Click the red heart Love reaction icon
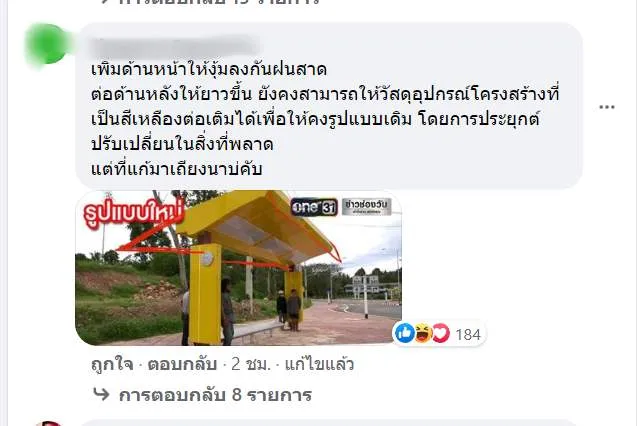This screenshot has height=426, width=637. [x=440, y=333]
